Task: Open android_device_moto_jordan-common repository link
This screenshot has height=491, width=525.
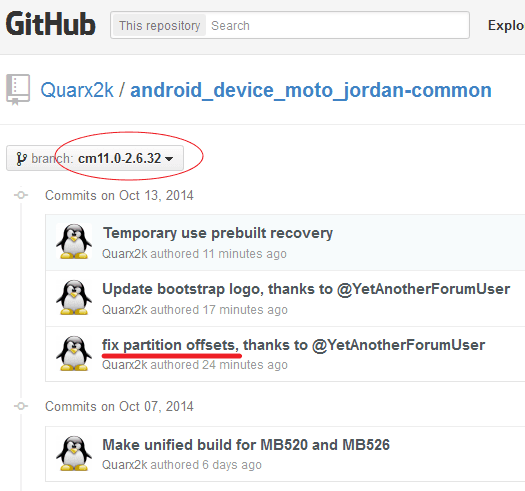Action: coord(311,90)
